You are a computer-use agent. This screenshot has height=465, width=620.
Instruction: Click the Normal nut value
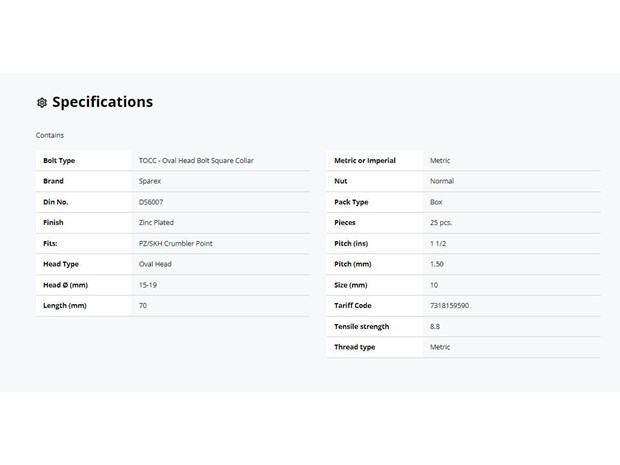[442, 181]
